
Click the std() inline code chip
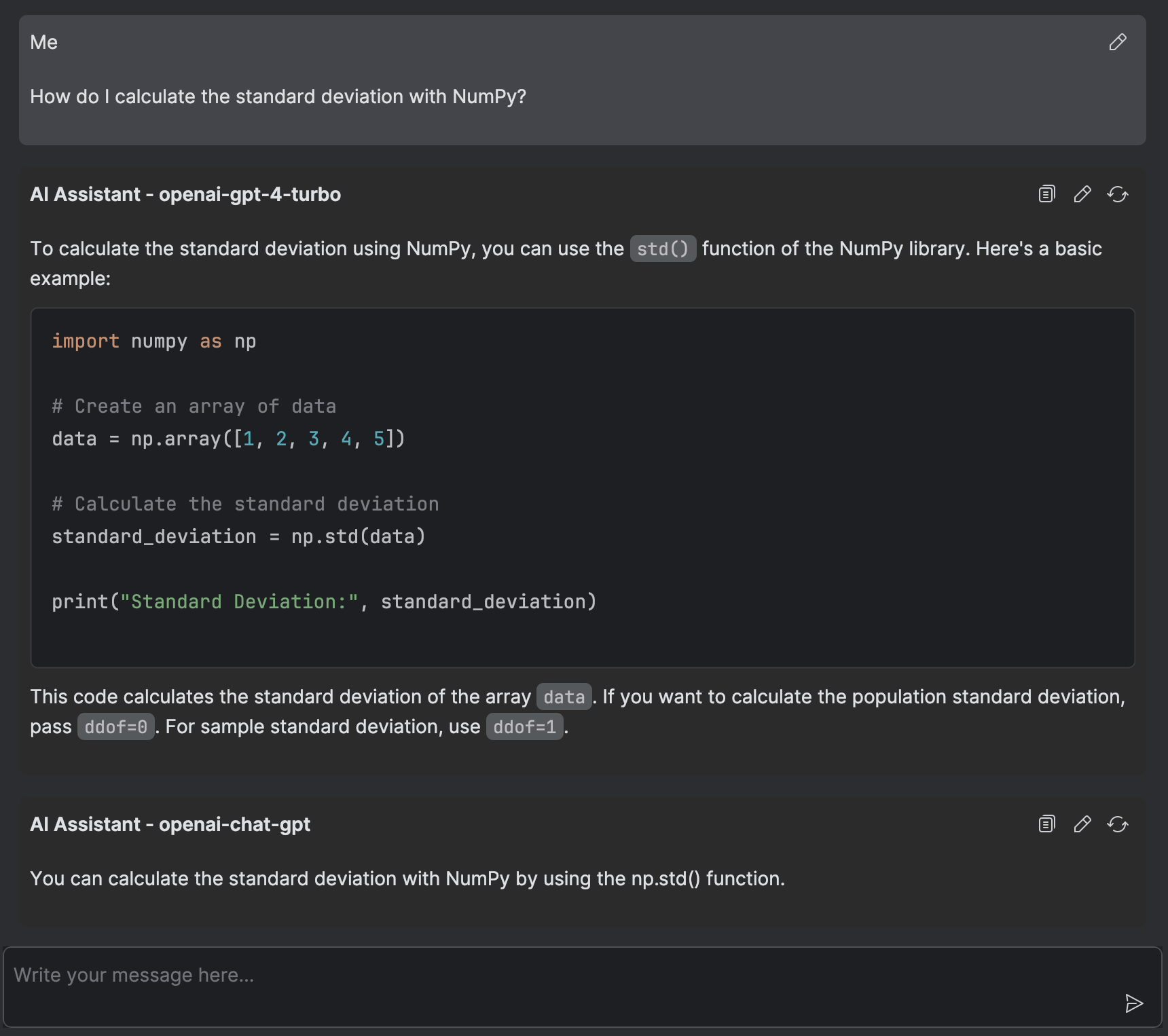pyautogui.click(x=662, y=249)
